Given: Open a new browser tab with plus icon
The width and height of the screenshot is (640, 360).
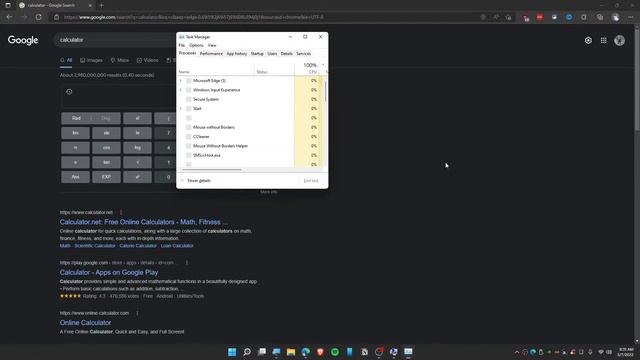Looking at the screenshot, I should pos(102,5).
